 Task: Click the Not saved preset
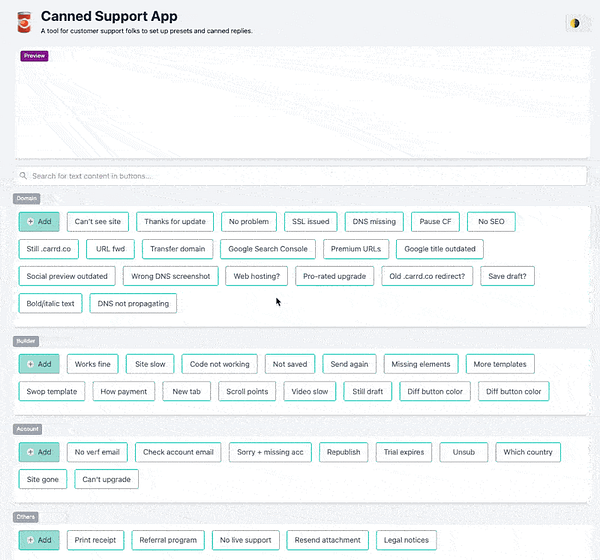pyautogui.click(x=290, y=364)
